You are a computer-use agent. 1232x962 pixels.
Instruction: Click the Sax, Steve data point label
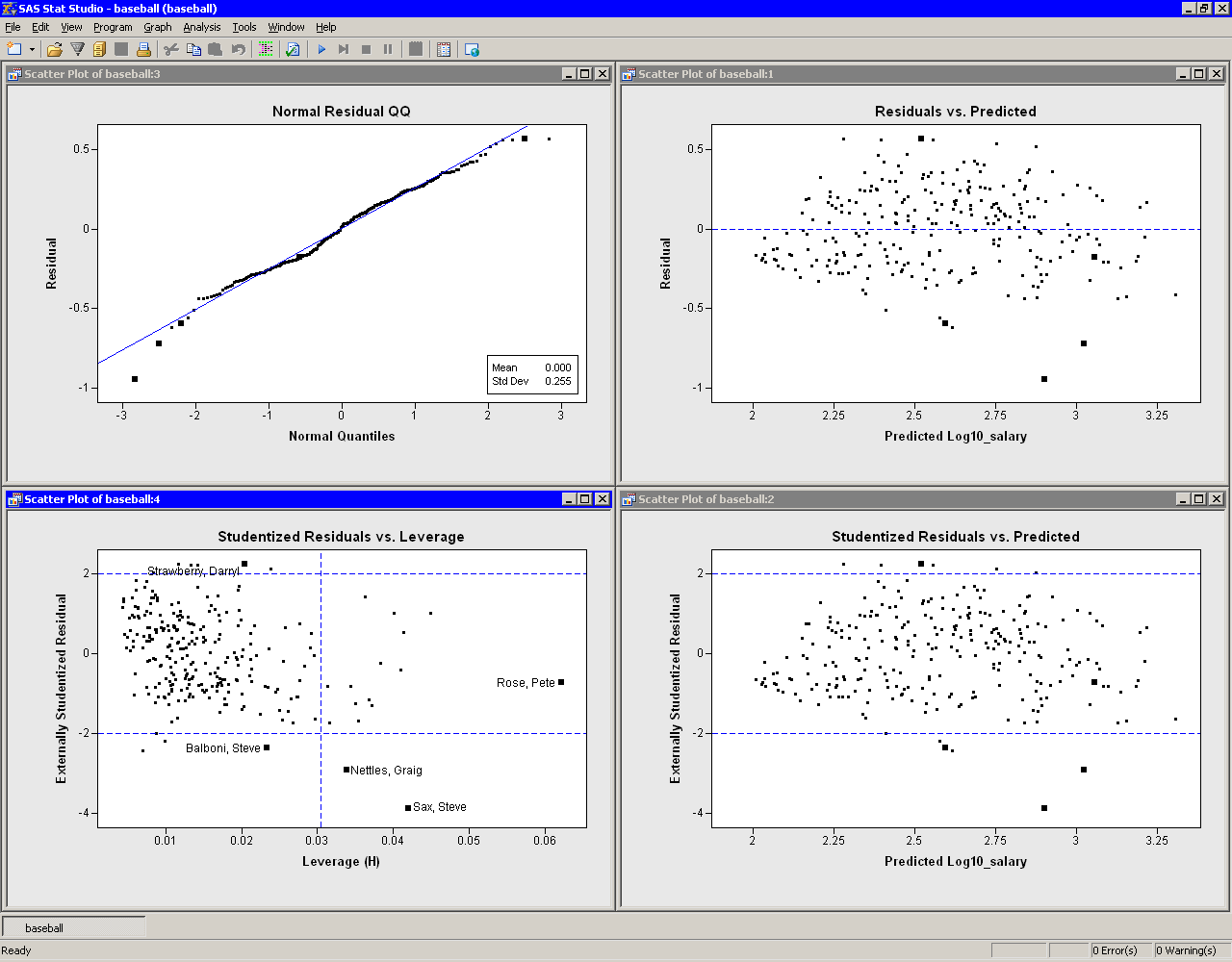tap(440, 807)
